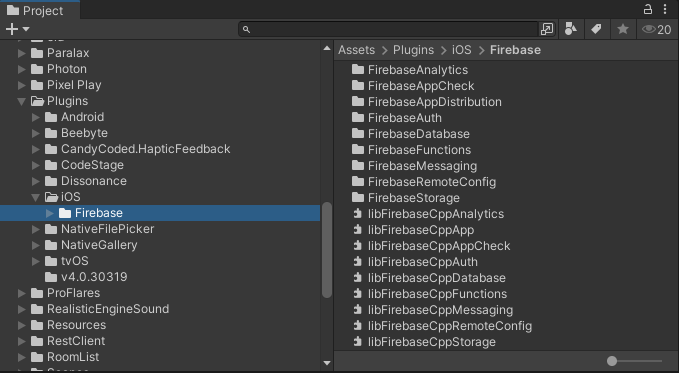Go to Assets in breadcrumb path
The width and height of the screenshot is (679, 373).
356,50
